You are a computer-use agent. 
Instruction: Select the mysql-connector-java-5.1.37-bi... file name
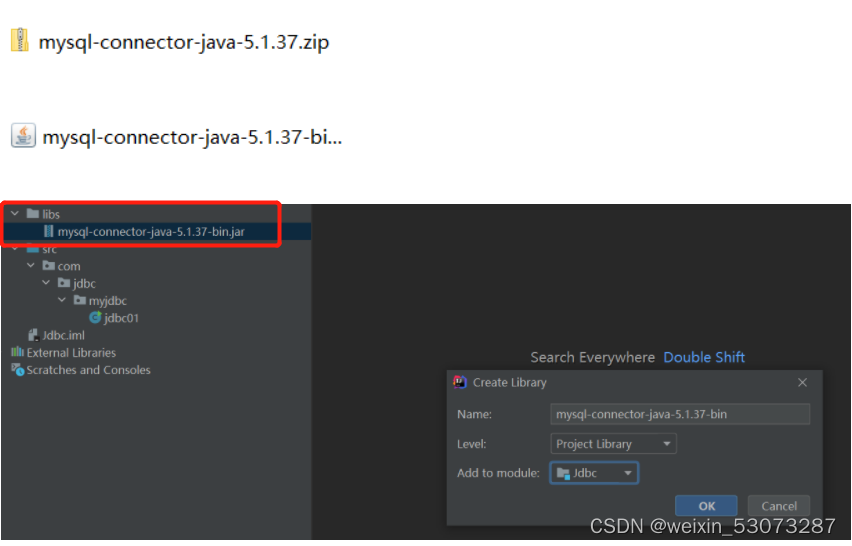192,137
